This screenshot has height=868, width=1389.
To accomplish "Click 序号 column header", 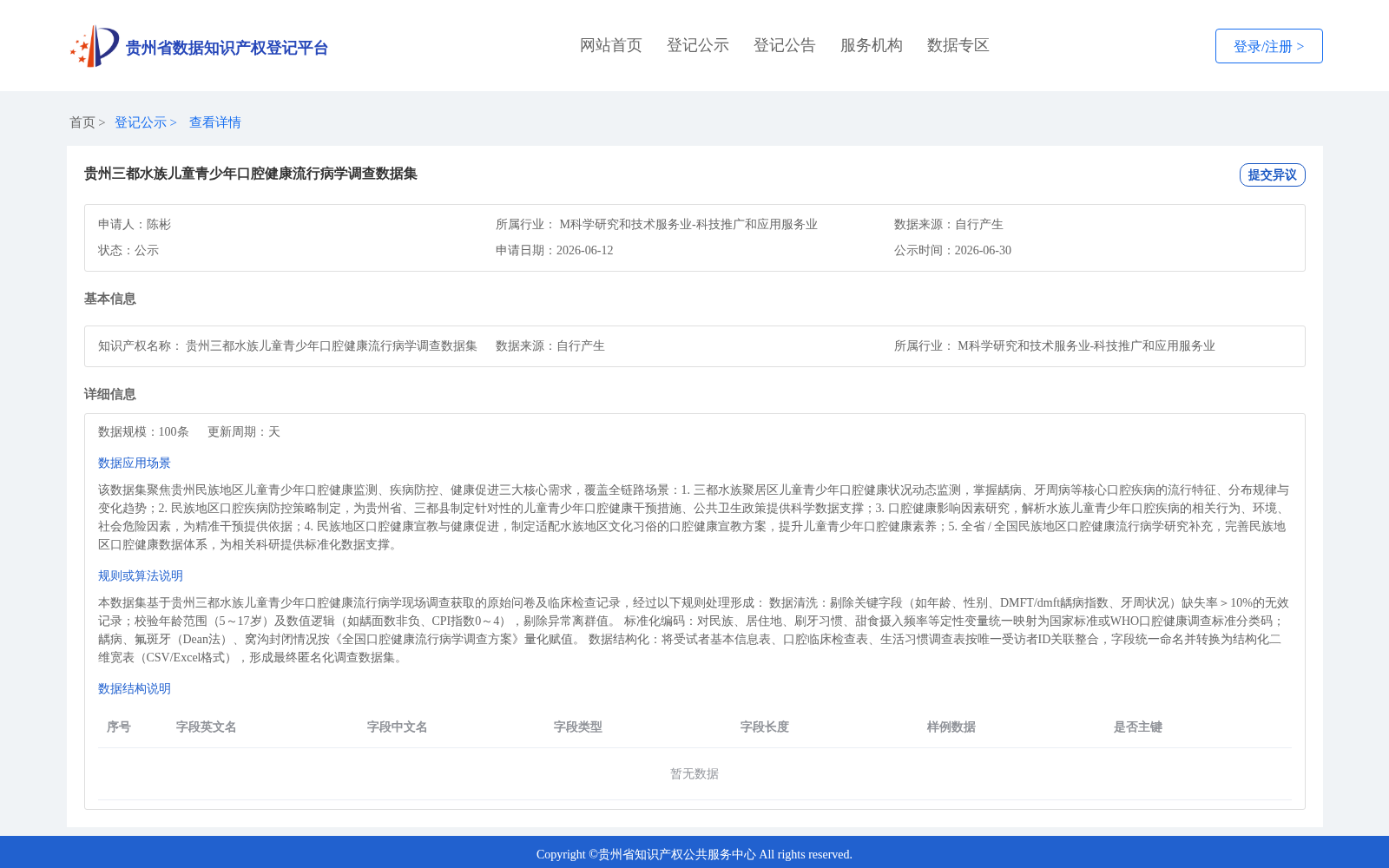I will pyautogui.click(x=119, y=727).
